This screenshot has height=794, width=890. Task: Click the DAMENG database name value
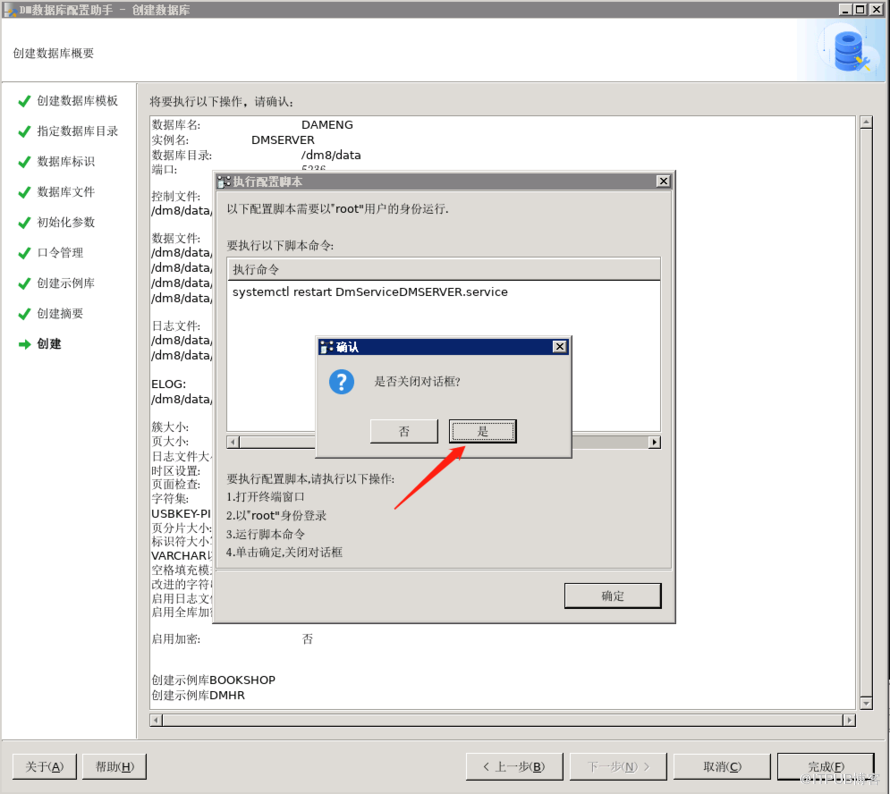tap(327, 125)
